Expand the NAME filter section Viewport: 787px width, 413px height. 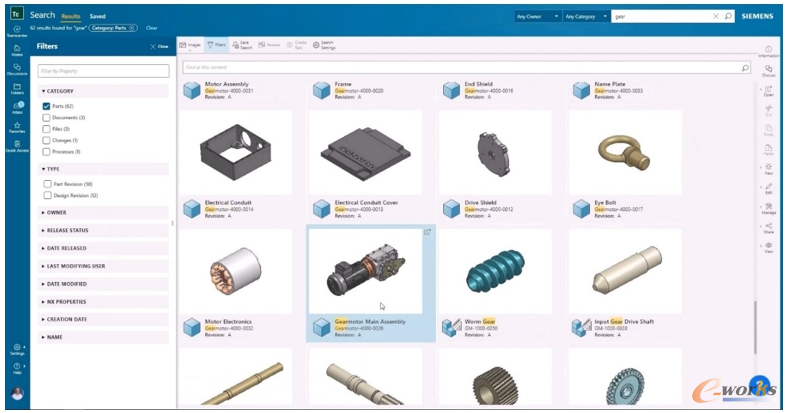[103, 337]
